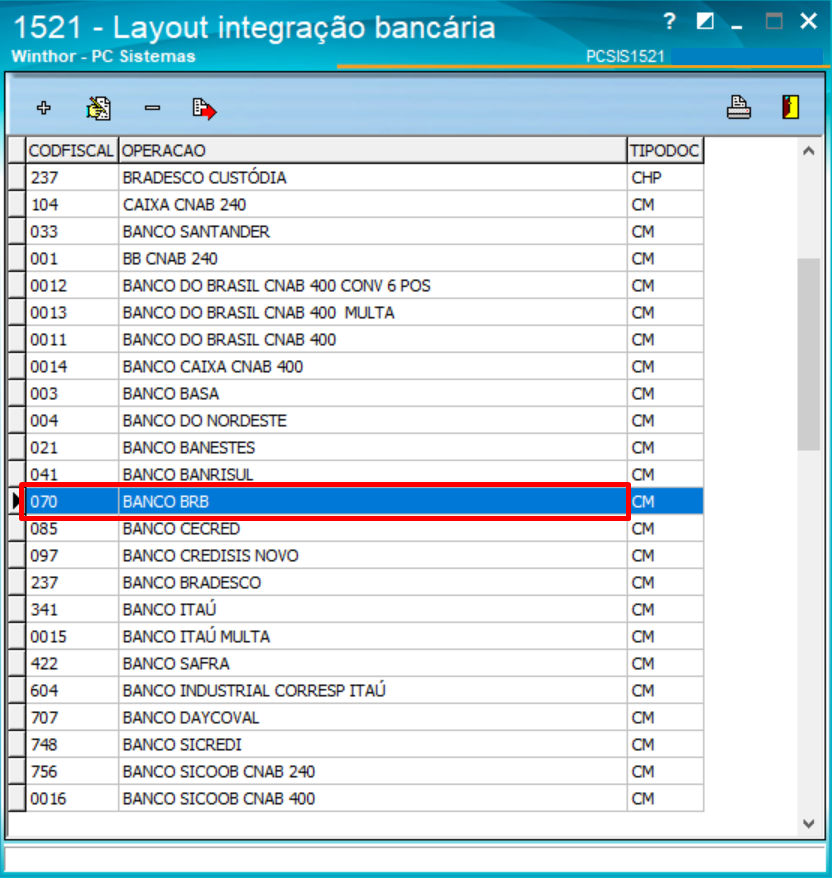Screen dimensions: 832x880
Task: Click the OPERACAO column header
Action: pos(372,150)
